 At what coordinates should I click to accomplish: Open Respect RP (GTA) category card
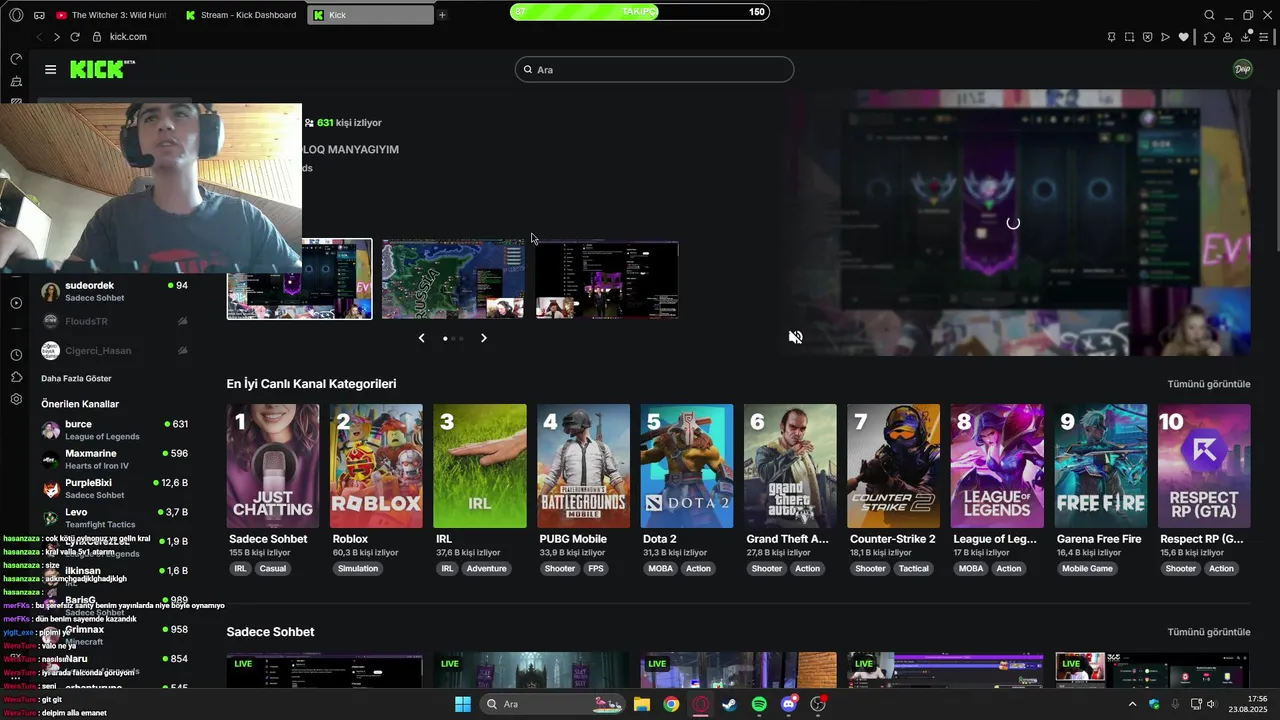1204,466
